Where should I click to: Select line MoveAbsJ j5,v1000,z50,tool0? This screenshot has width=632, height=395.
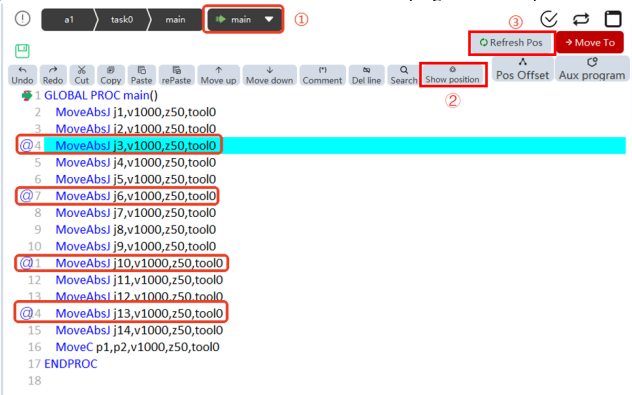point(136,179)
